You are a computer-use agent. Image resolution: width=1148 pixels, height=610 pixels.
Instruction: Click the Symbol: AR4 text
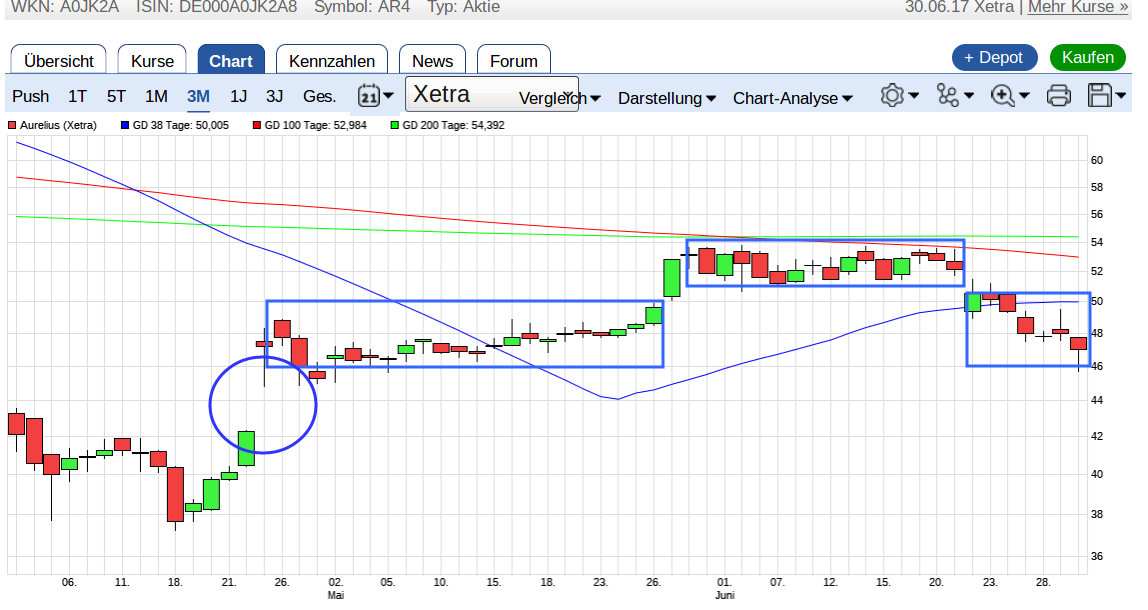[362, 7]
